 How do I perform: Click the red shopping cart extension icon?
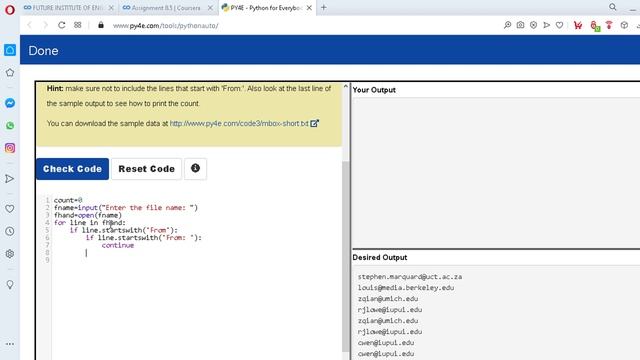pyautogui.click(x=578, y=25)
